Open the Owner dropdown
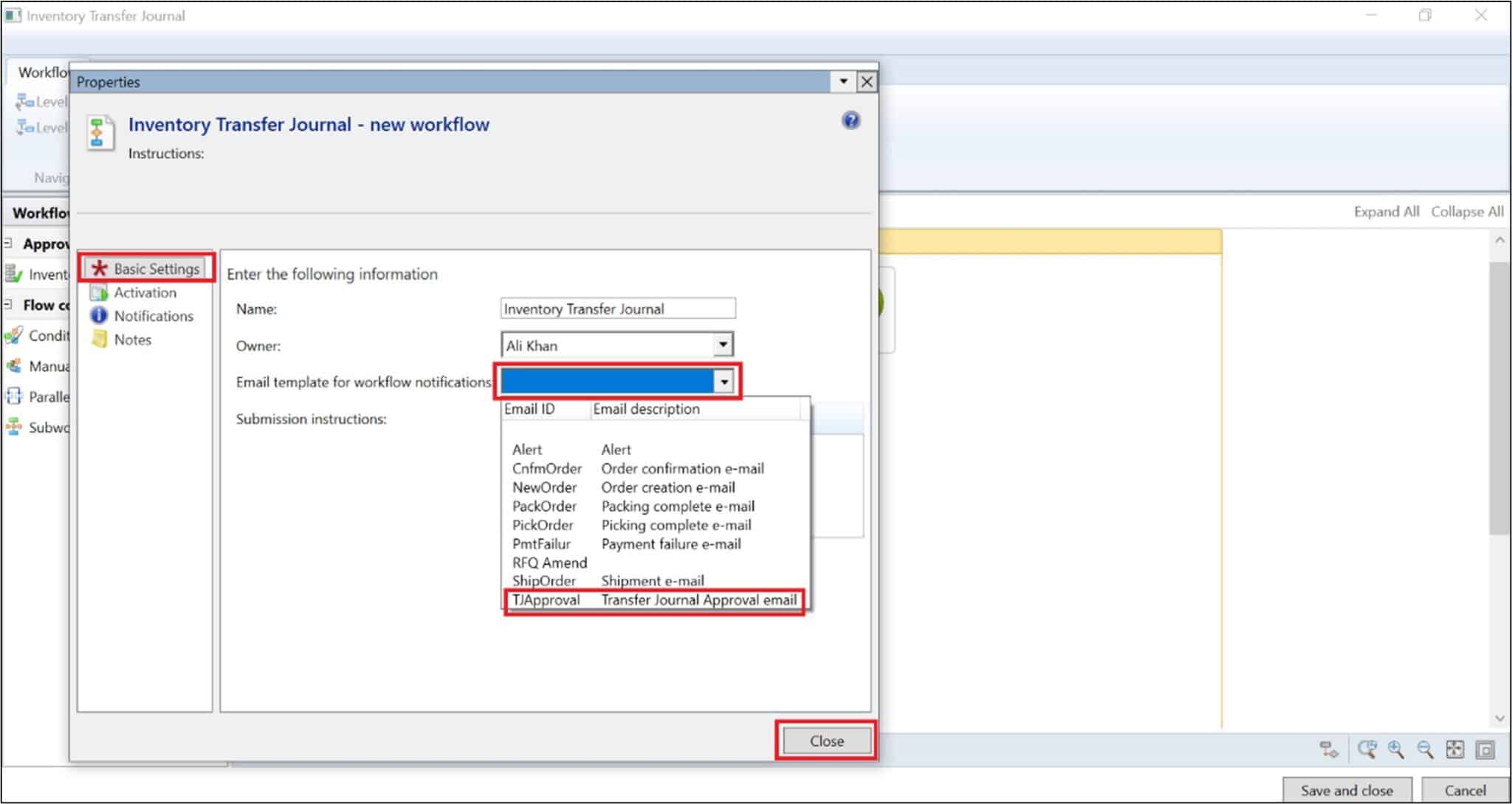Image resolution: width=1512 pixels, height=804 pixels. (723, 344)
